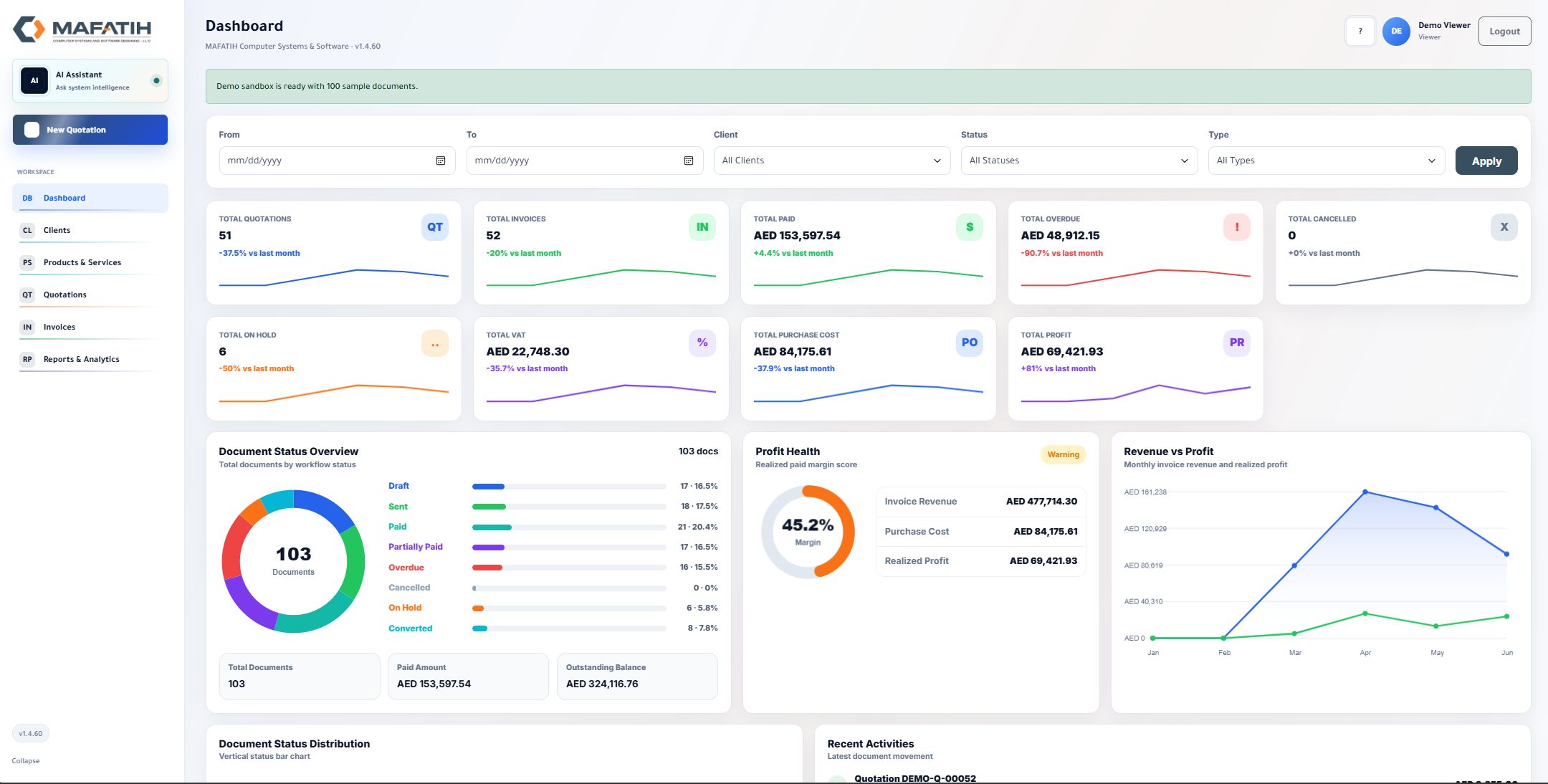The image size is (1548, 784).
Task: Click the Apply filter button
Action: (1486, 161)
